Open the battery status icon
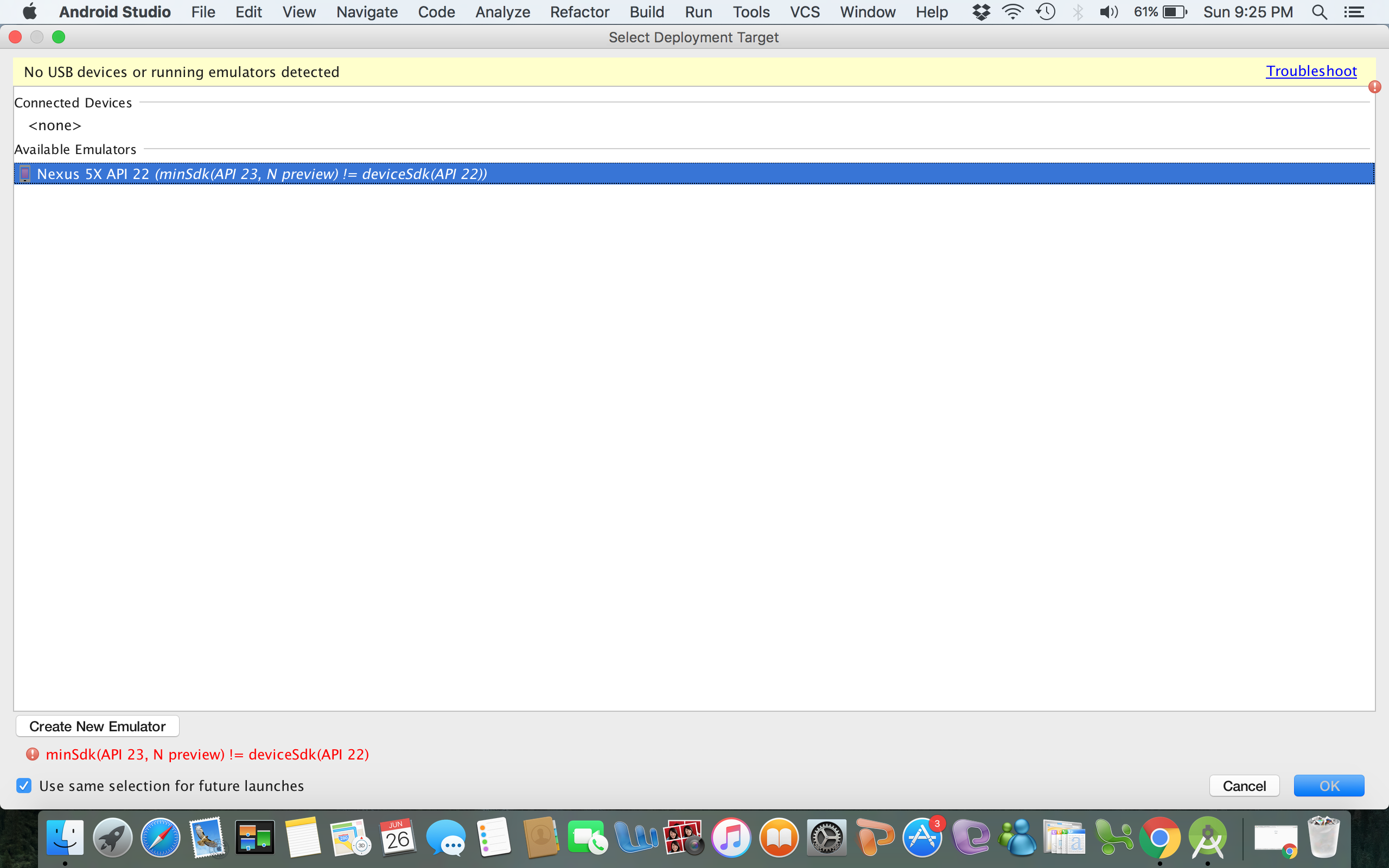This screenshot has width=1389, height=868. pyautogui.click(x=1174, y=12)
